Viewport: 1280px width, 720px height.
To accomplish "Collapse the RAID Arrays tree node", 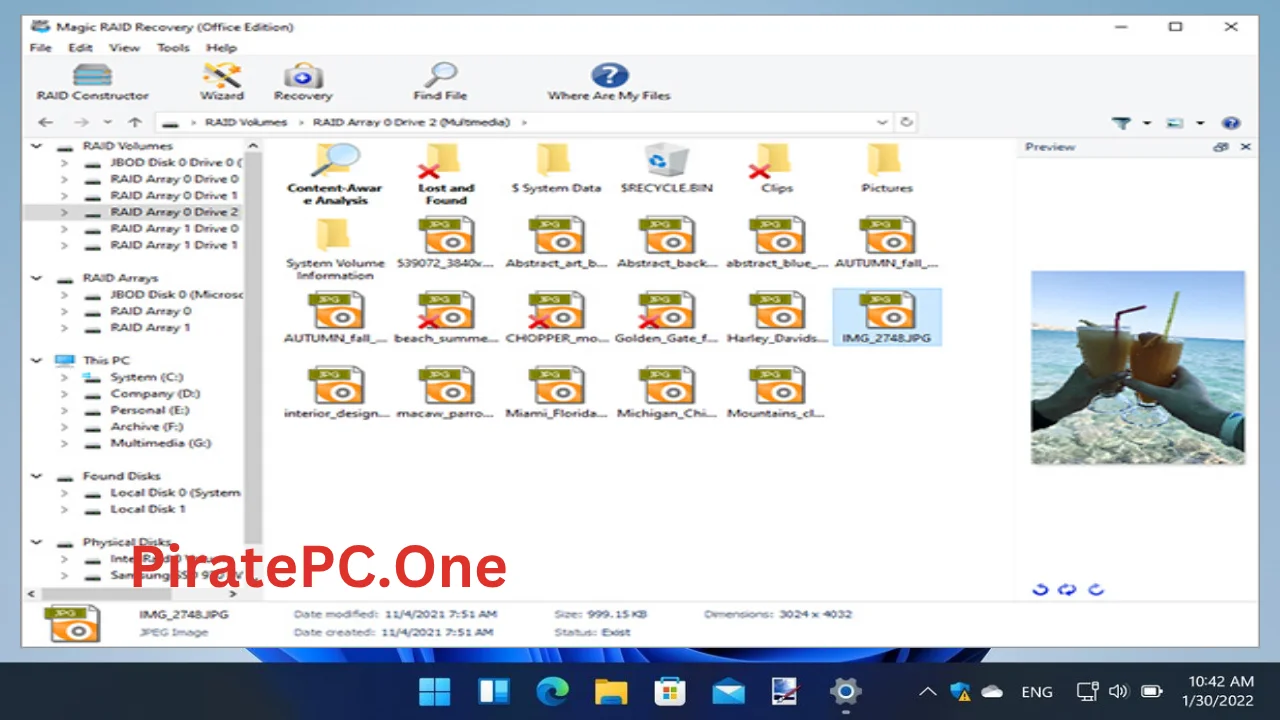I will (x=37, y=278).
